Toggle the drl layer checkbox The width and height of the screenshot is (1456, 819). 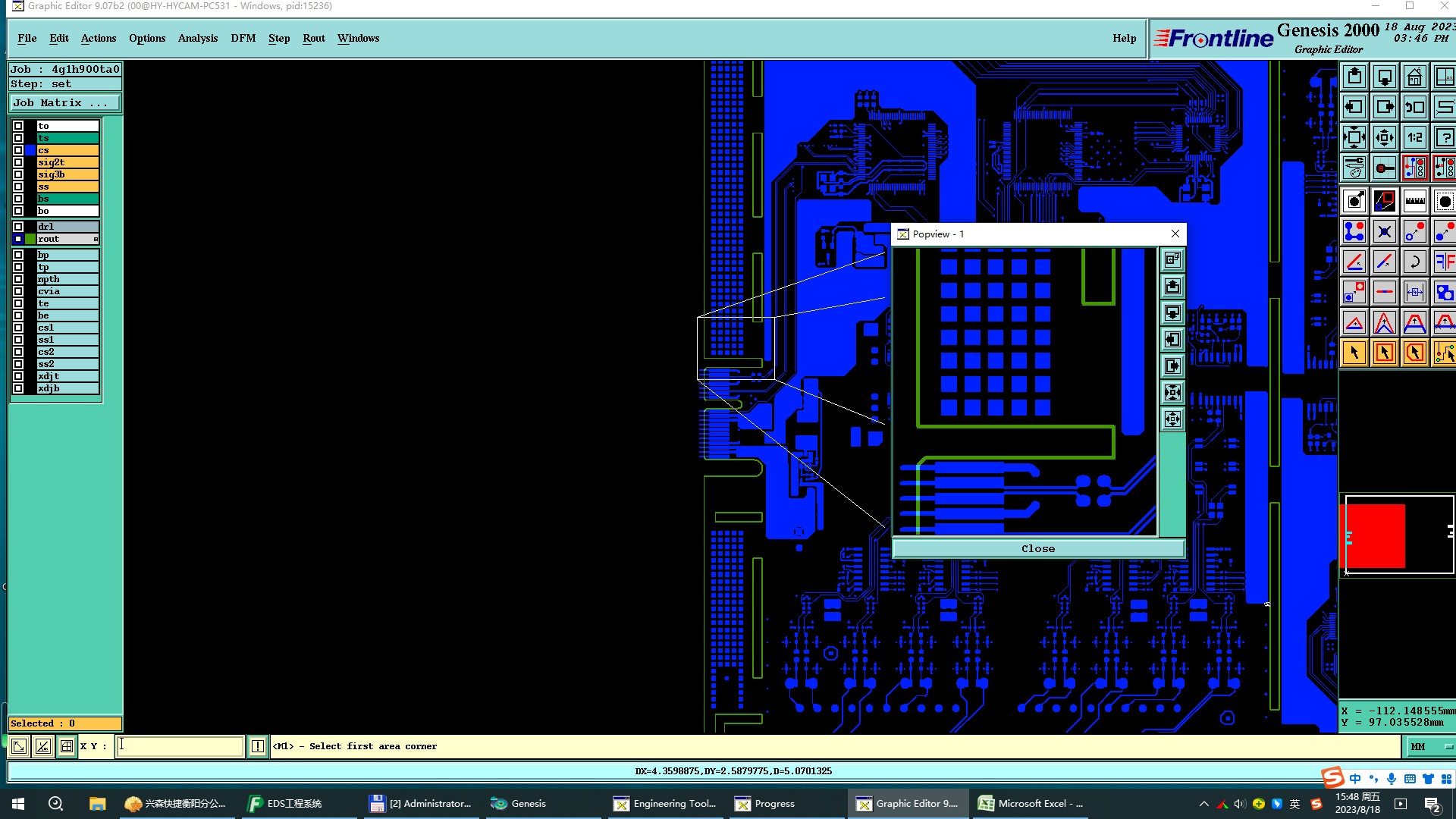(18, 227)
